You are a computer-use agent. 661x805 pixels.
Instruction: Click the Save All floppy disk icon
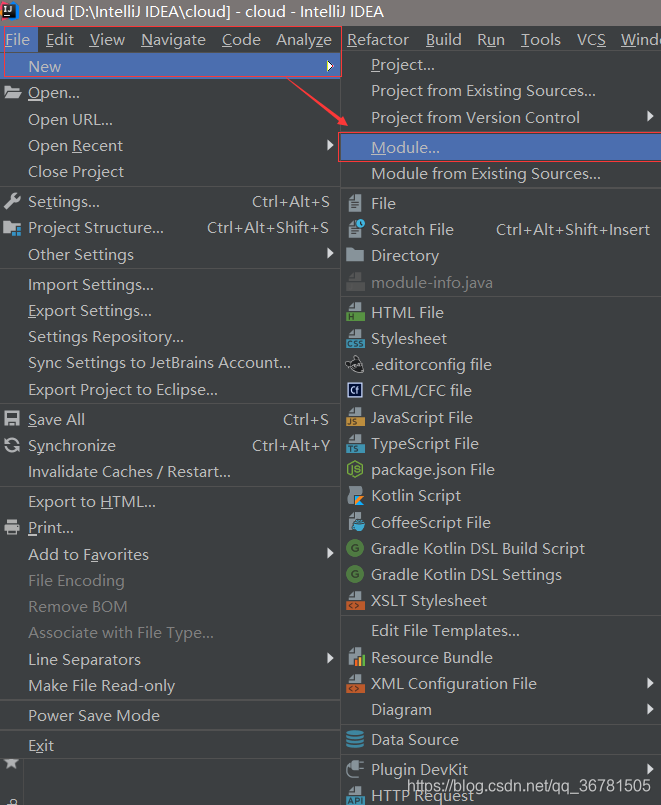(12, 419)
